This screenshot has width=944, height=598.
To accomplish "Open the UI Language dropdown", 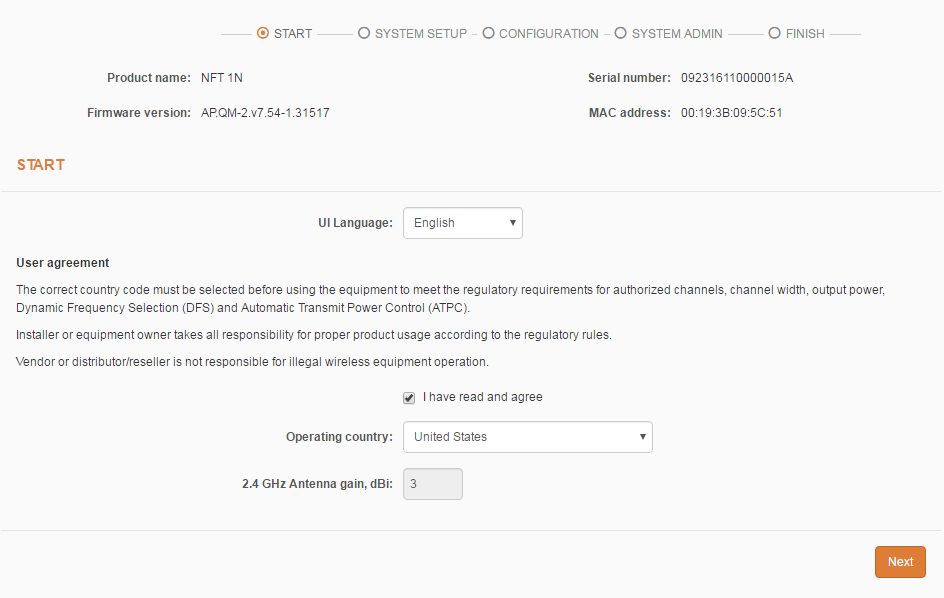I will pos(462,223).
